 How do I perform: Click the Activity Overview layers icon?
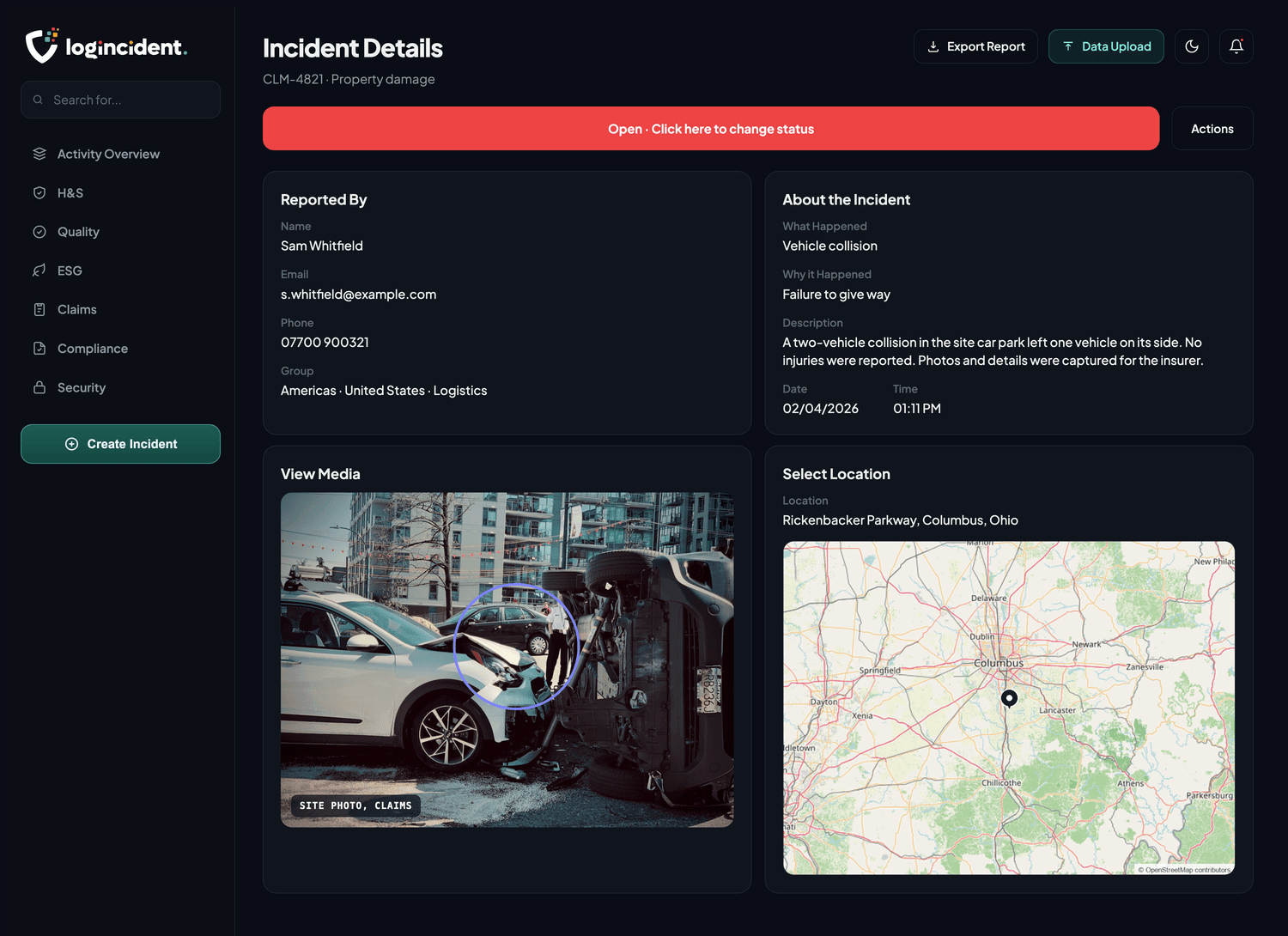39,154
